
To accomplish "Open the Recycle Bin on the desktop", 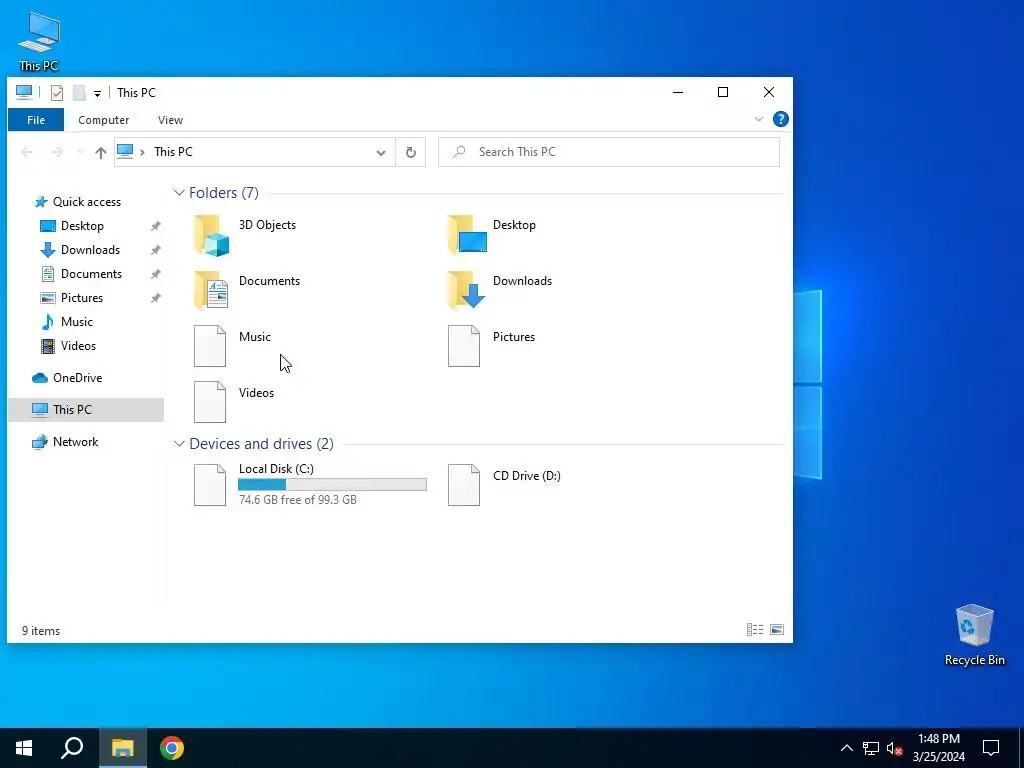I will [974, 635].
